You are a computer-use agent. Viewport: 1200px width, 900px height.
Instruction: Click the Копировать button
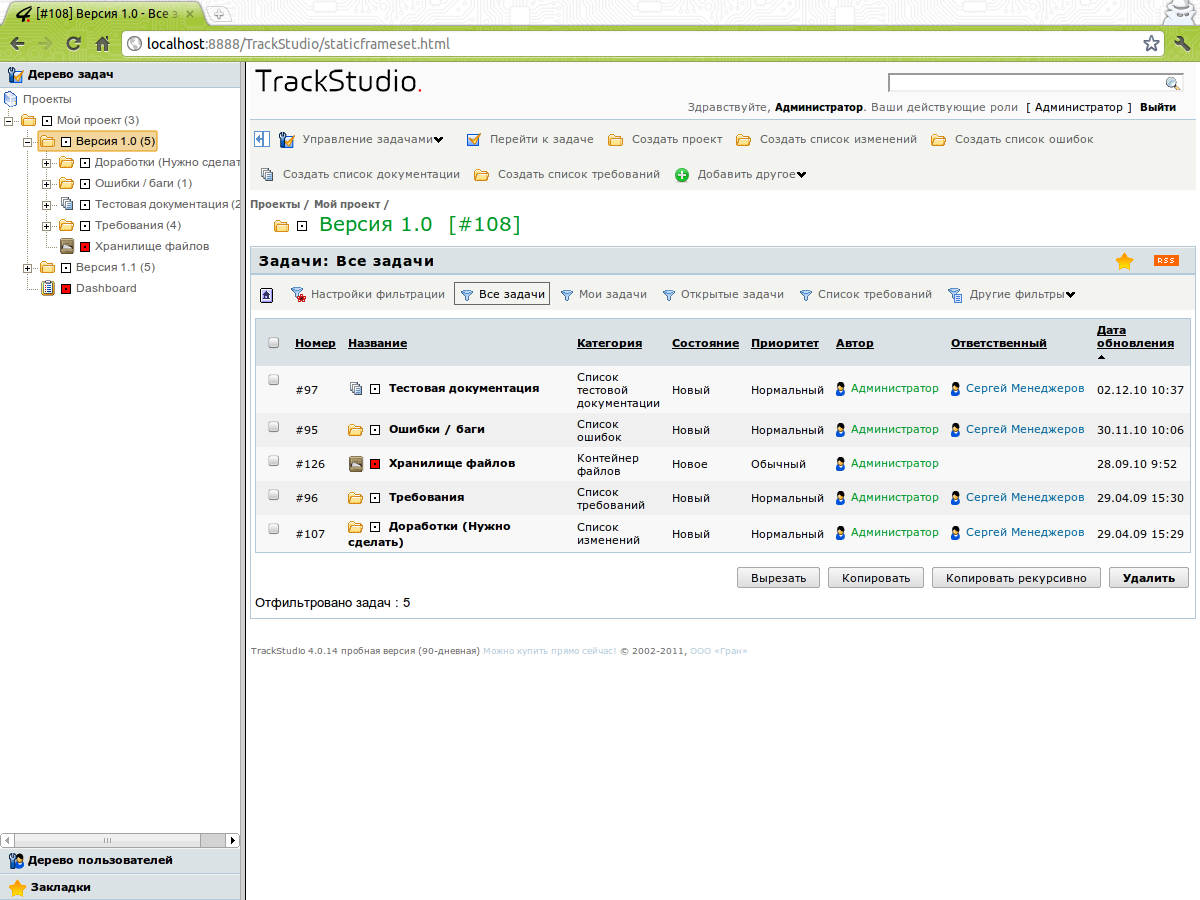coord(876,578)
